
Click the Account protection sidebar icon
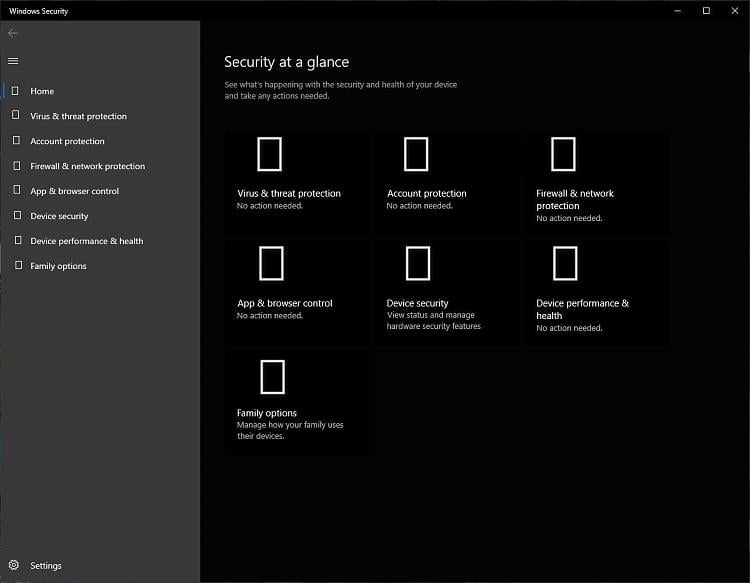pyautogui.click(x=16, y=141)
